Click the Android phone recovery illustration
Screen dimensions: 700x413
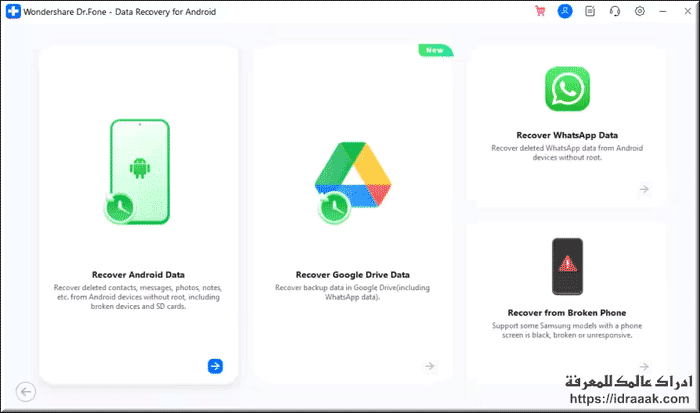click(x=138, y=171)
